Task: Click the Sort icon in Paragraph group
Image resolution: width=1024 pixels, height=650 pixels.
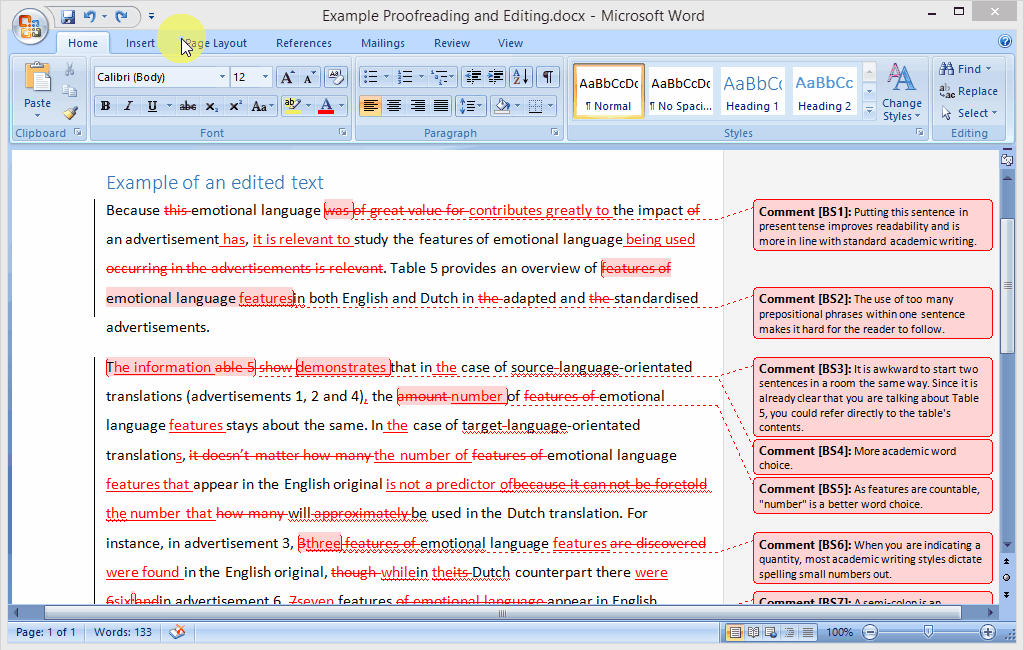Action: point(520,78)
